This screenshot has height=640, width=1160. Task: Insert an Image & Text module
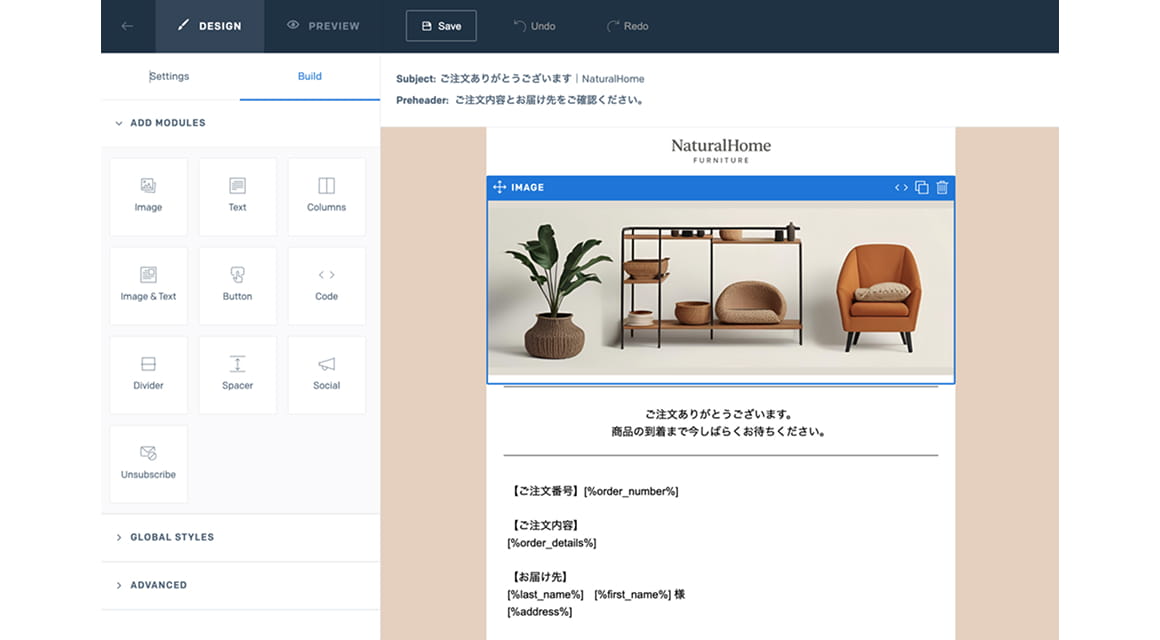(x=148, y=285)
